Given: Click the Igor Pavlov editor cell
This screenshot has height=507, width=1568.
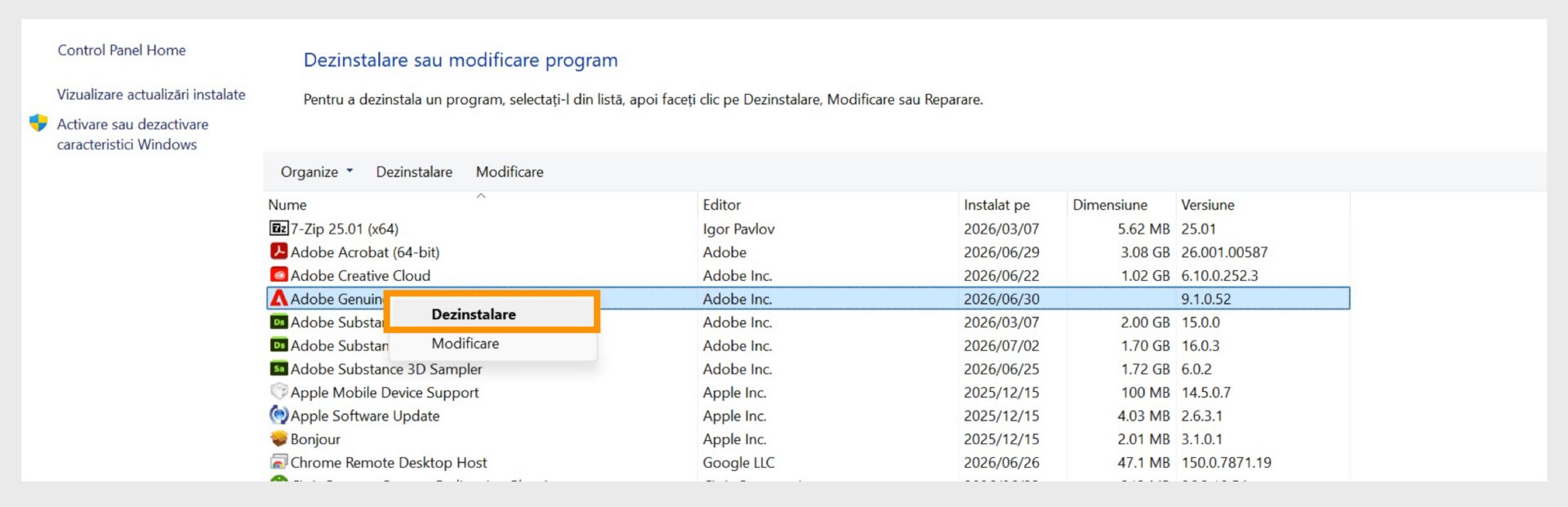Looking at the screenshot, I should tap(738, 229).
